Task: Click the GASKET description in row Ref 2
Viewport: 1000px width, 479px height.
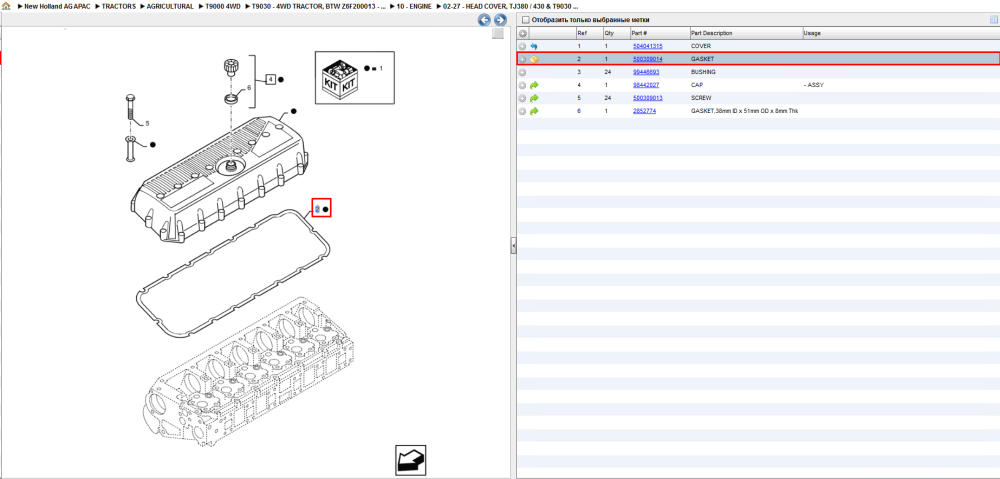Action: pyautogui.click(x=703, y=59)
